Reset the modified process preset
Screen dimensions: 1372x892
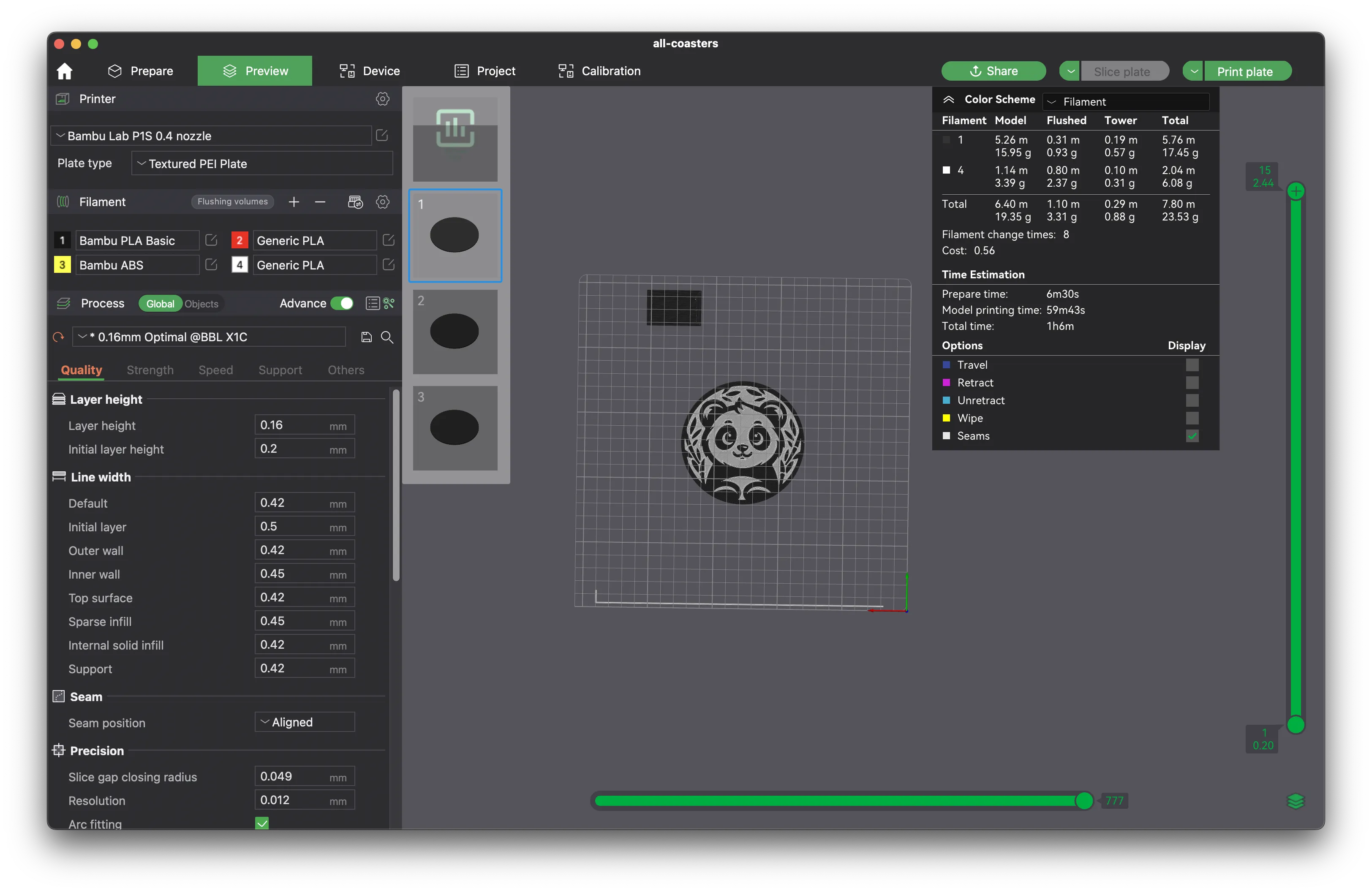58,337
